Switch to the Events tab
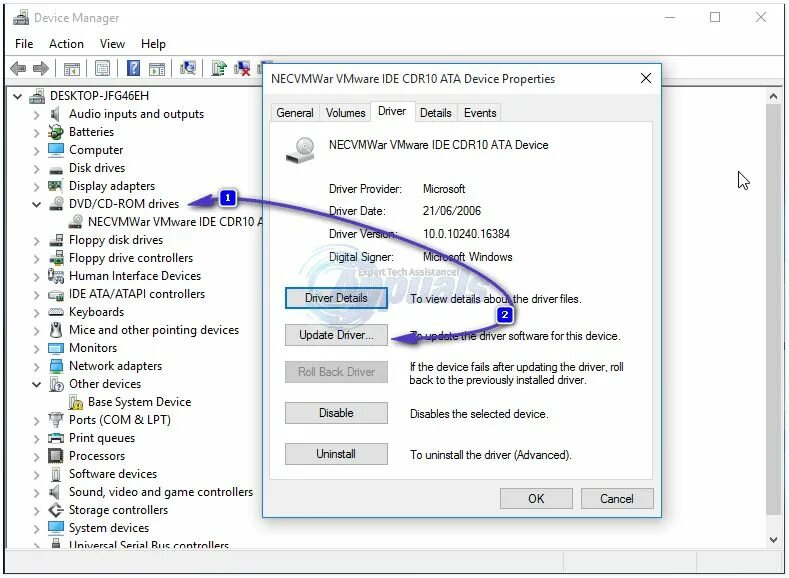 click(480, 113)
